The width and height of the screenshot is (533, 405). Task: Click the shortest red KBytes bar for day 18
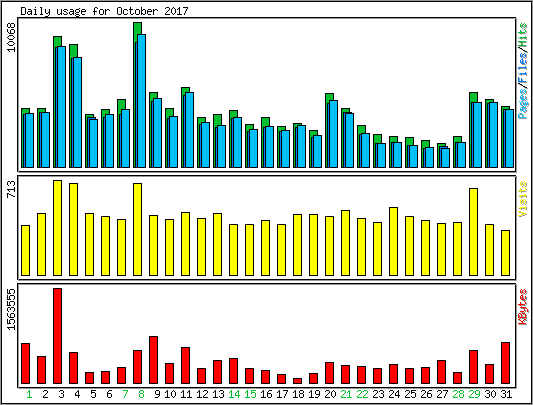click(297, 381)
